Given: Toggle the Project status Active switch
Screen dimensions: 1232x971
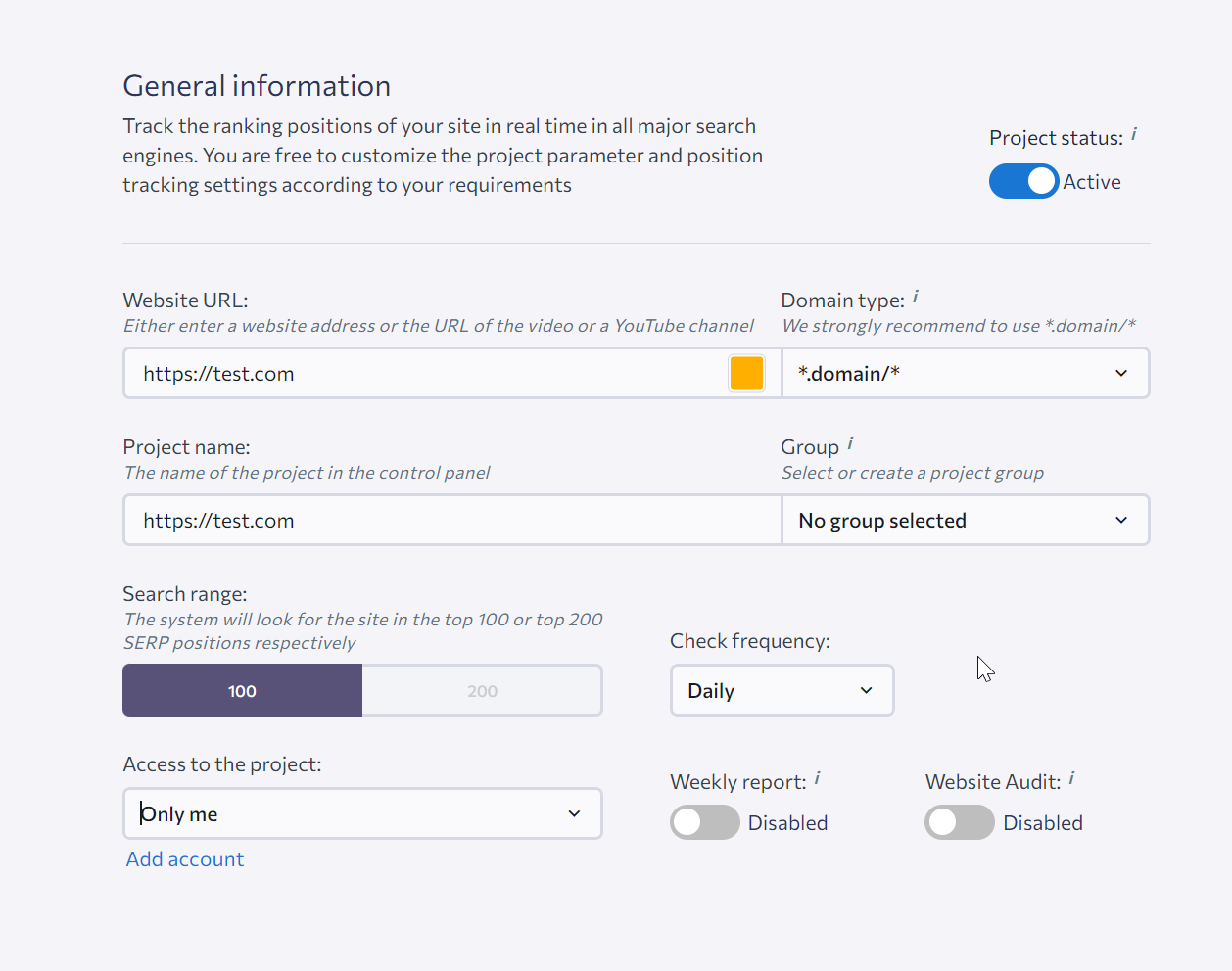Looking at the screenshot, I should [1023, 181].
